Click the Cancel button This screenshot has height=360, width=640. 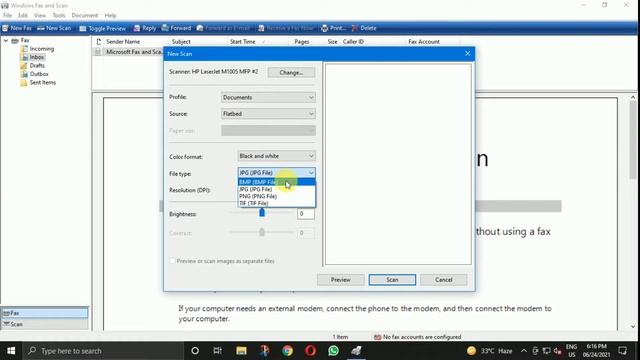pos(444,280)
